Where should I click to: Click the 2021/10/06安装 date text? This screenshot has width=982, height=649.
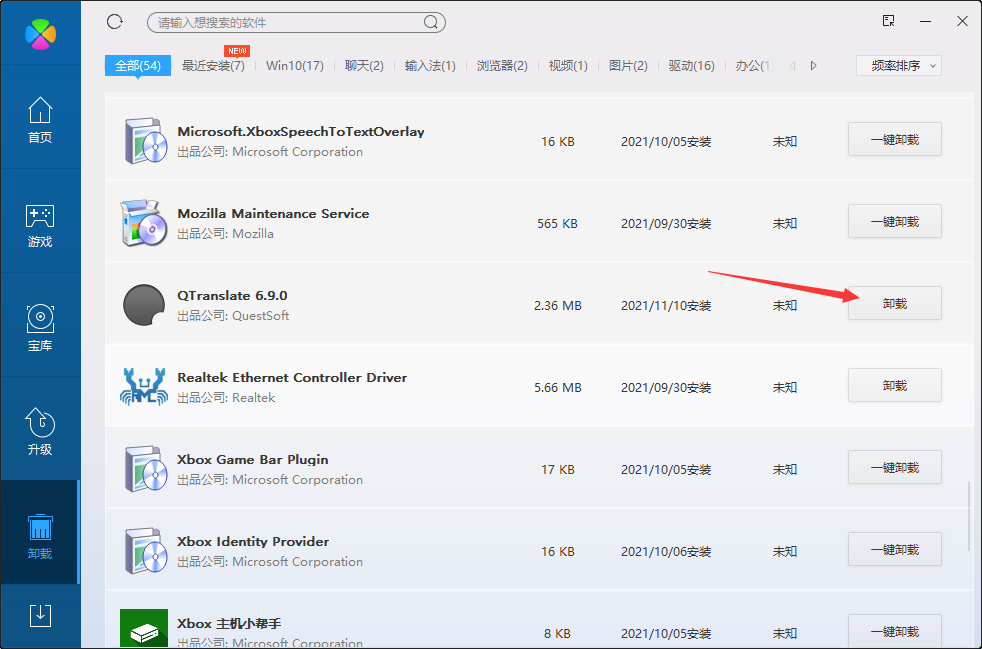point(666,552)
